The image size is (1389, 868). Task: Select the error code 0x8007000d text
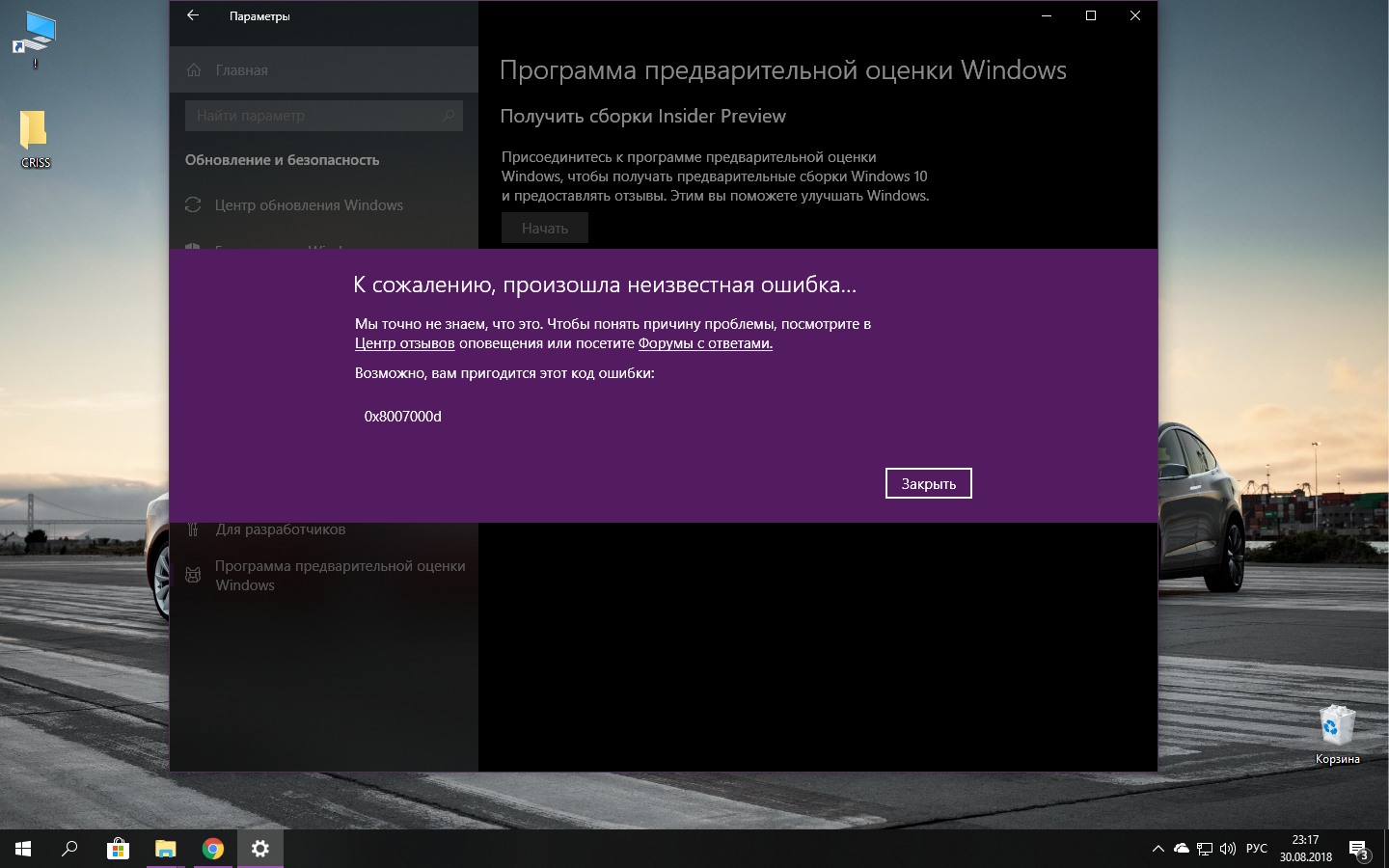[x=403, y=417]
